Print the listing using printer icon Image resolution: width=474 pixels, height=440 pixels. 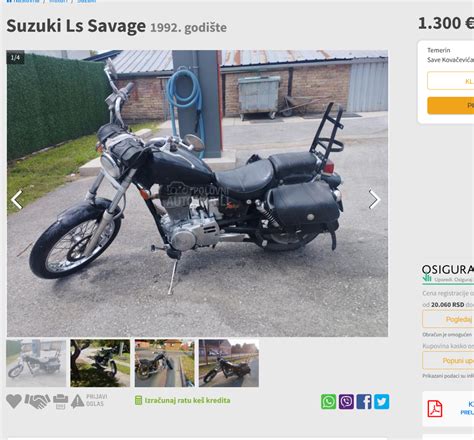tap(60, 401)
